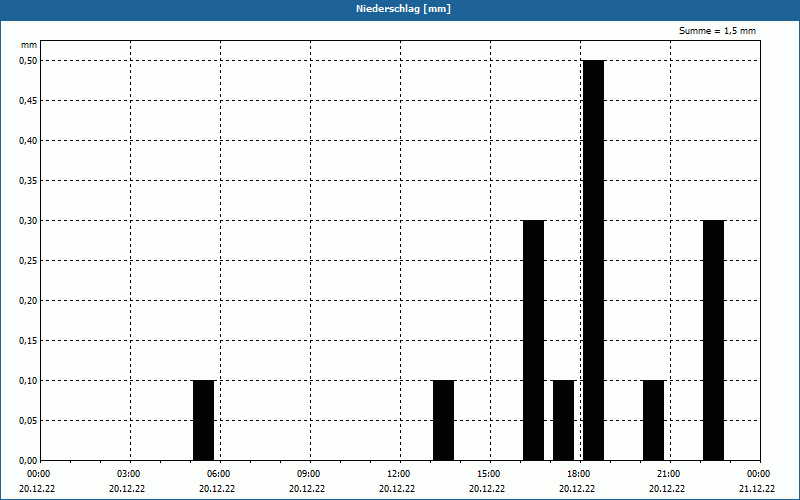This screenshot has width=800, height=500.
Task: Select the 0,35 y-axis label
Action: click(x=28, y=181)
